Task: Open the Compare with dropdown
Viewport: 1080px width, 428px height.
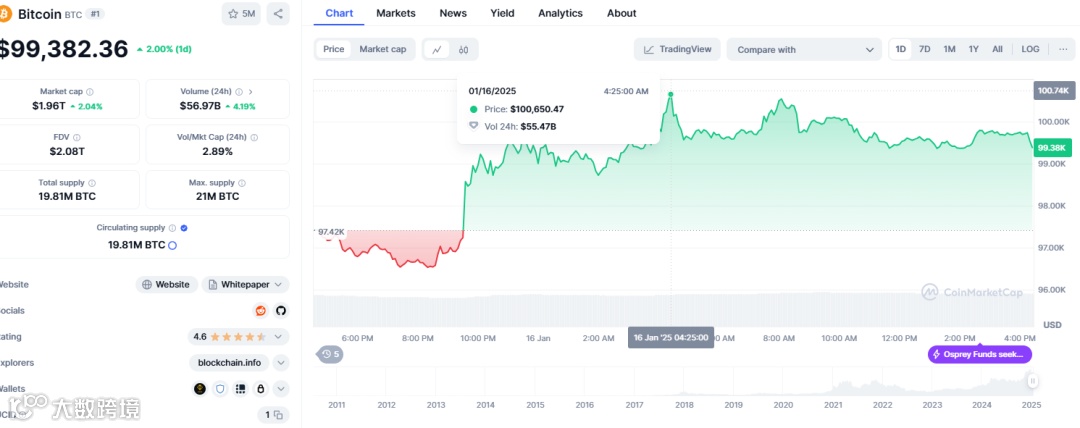Action: pos(804,49)
